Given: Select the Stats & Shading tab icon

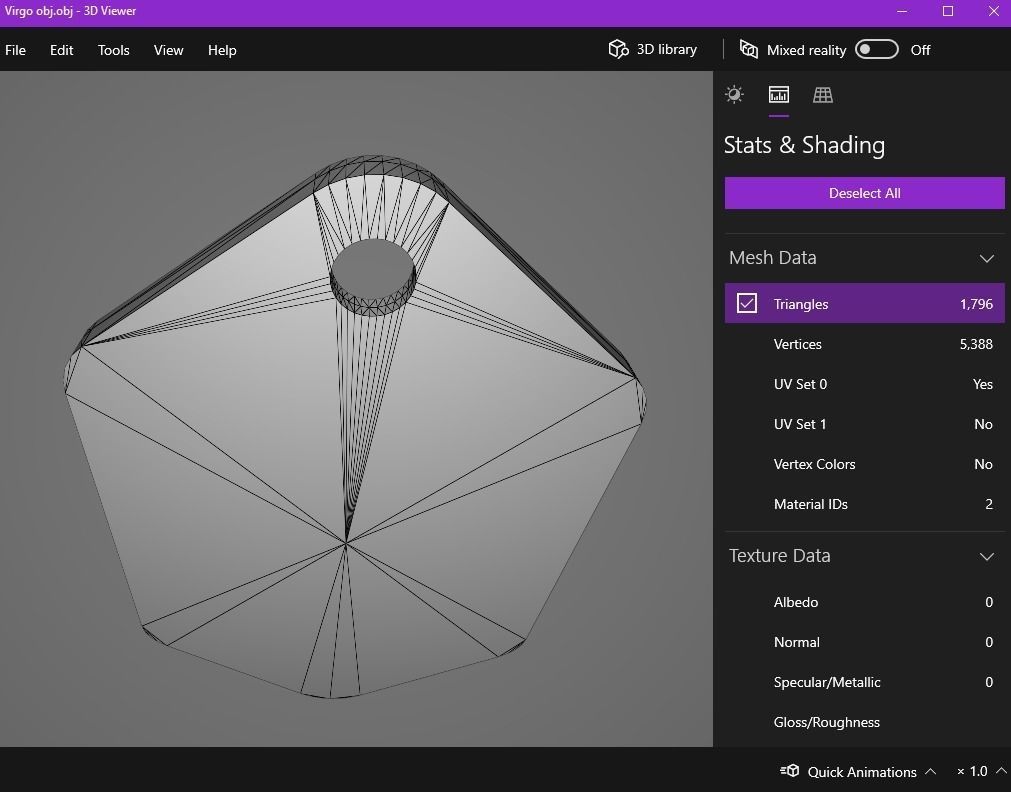Looking at the screenshot, I should click(x=778, y=95).
